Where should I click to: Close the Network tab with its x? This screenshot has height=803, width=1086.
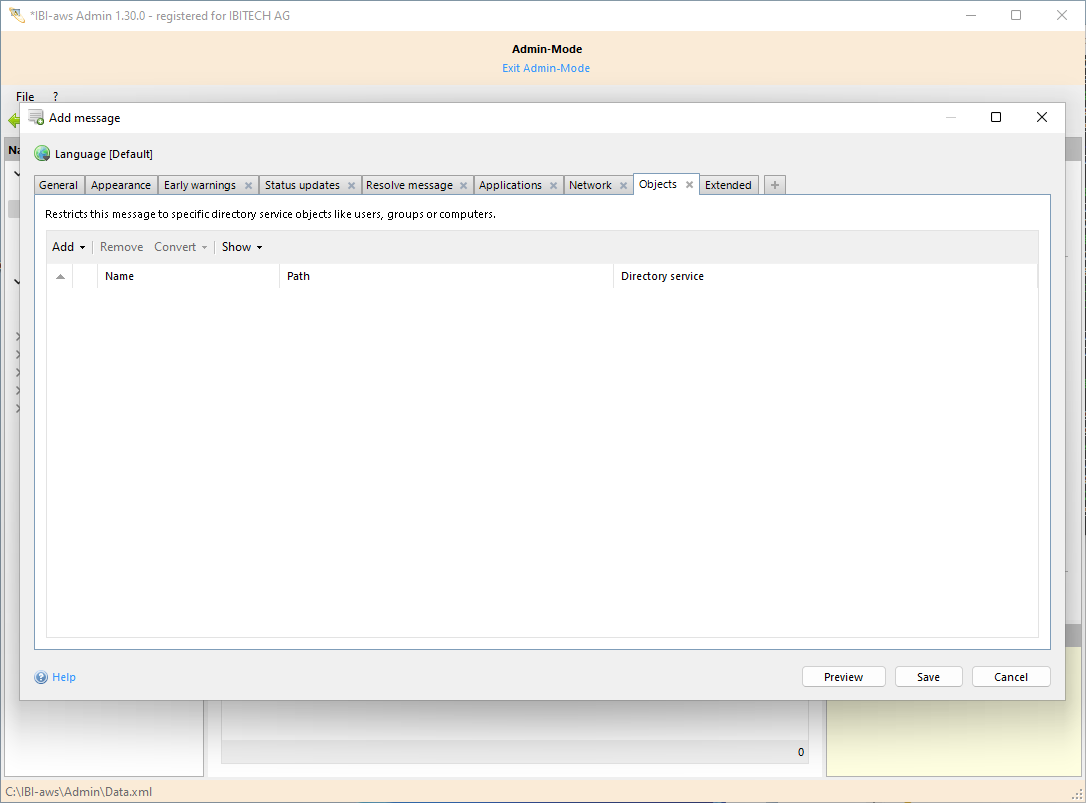coord(623,186)
